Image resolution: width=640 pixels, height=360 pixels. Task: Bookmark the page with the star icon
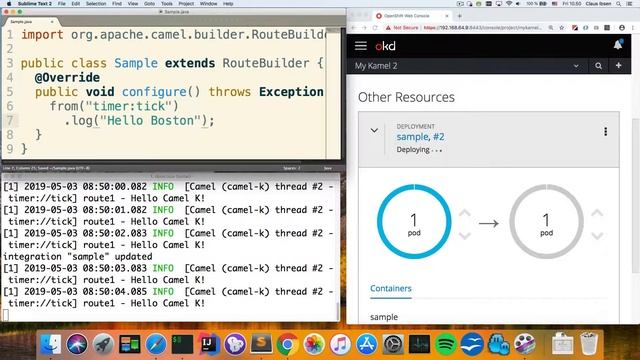click(x=562, y=28)
